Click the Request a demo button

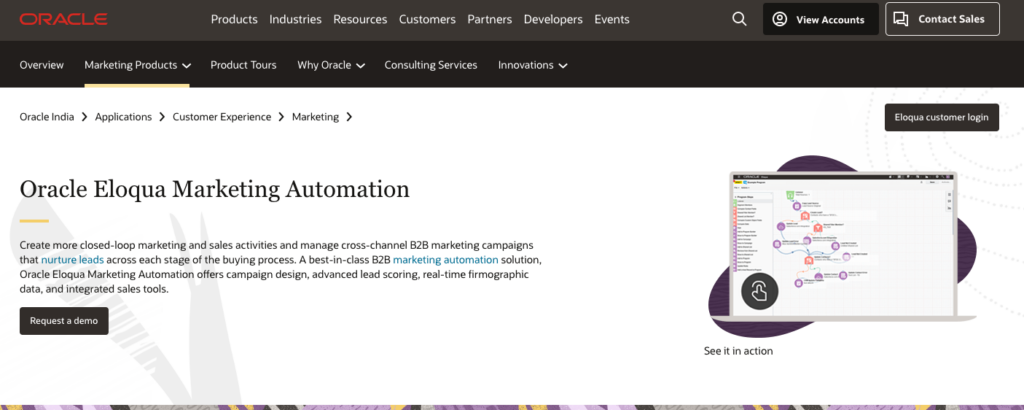pyautogui.click(x=64, y=321)
